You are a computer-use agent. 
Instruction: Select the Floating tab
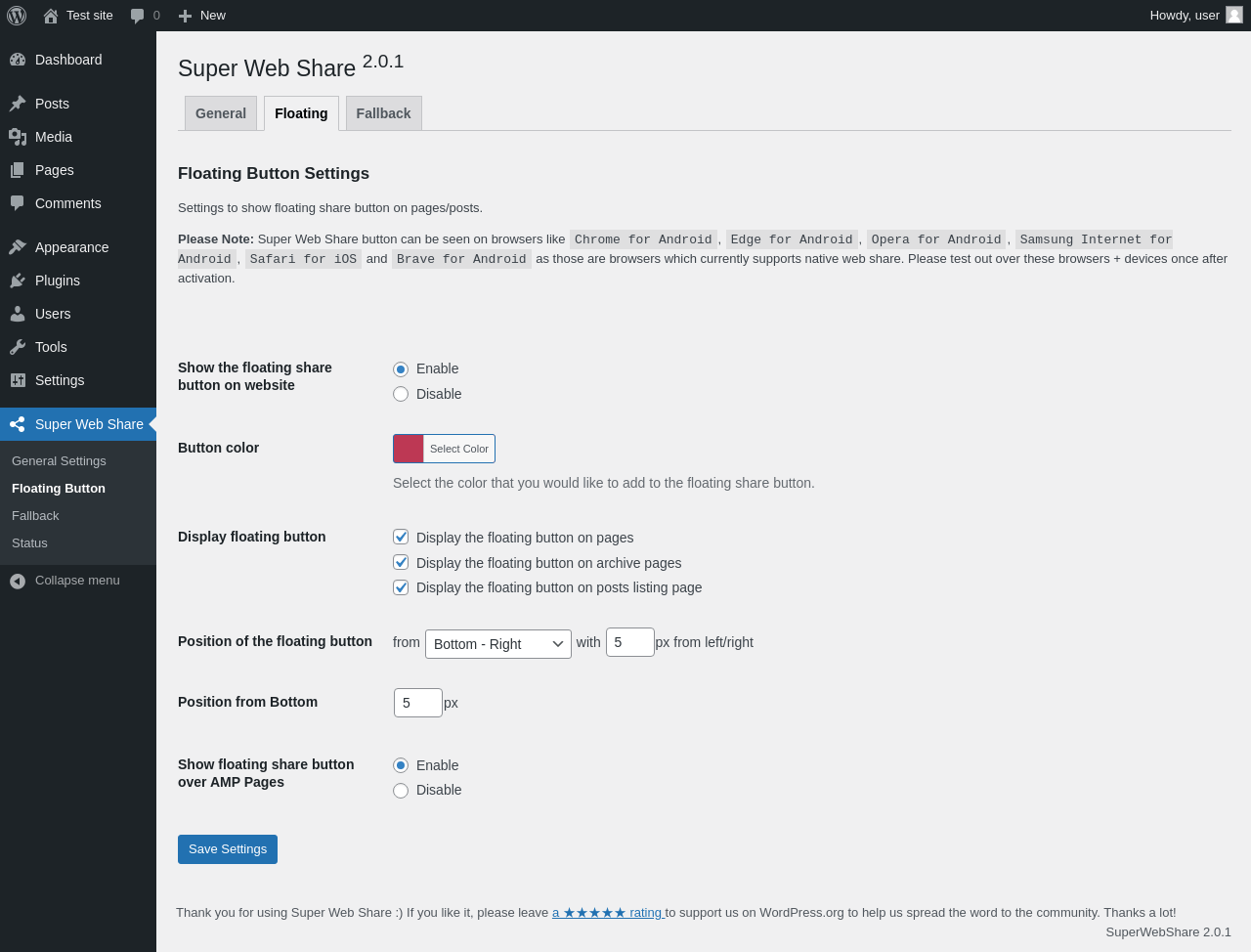pyautogui.click(x=301, y=113)
